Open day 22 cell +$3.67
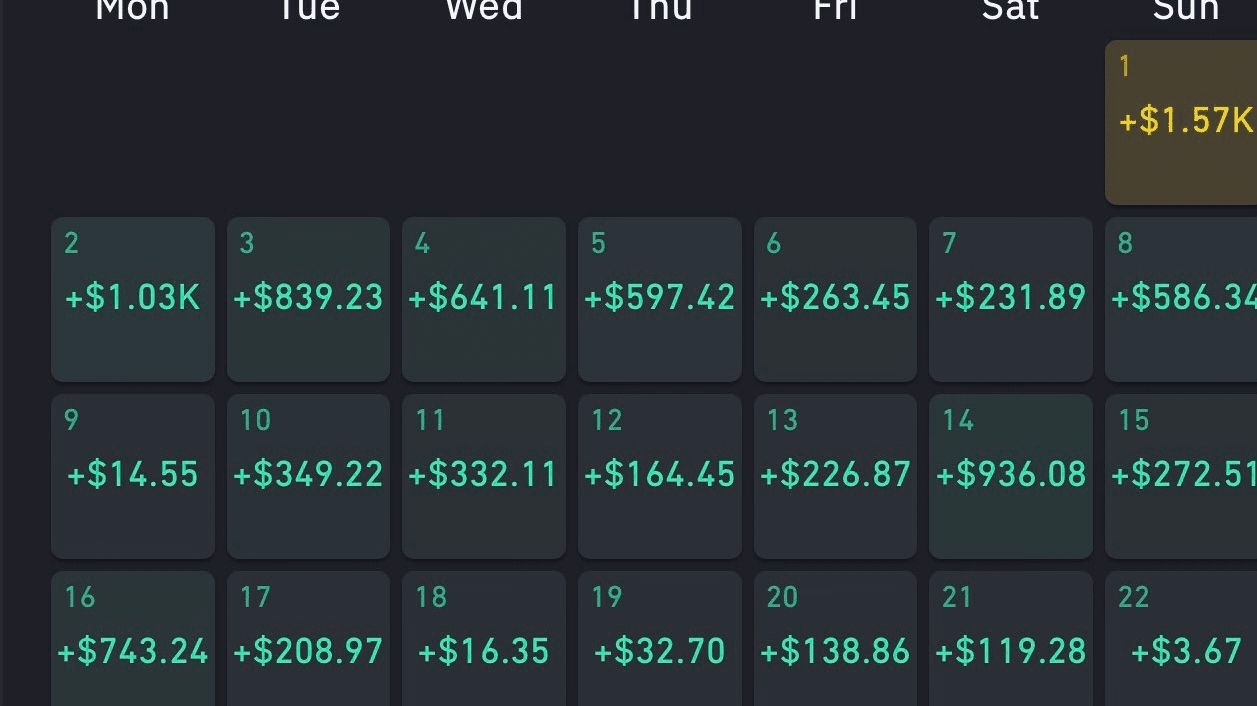Image resolution: width=1257 pixels, height=706 pixels. 1181,638
